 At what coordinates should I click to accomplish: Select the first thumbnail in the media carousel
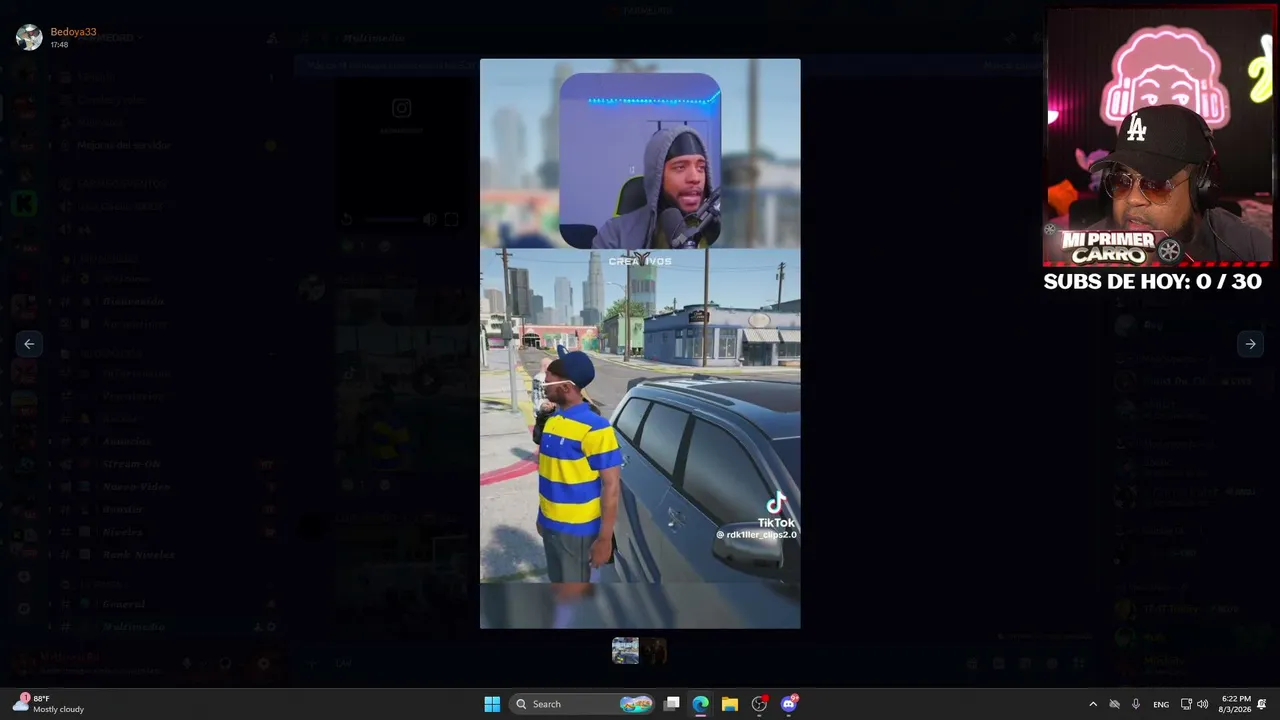[625, 651]
